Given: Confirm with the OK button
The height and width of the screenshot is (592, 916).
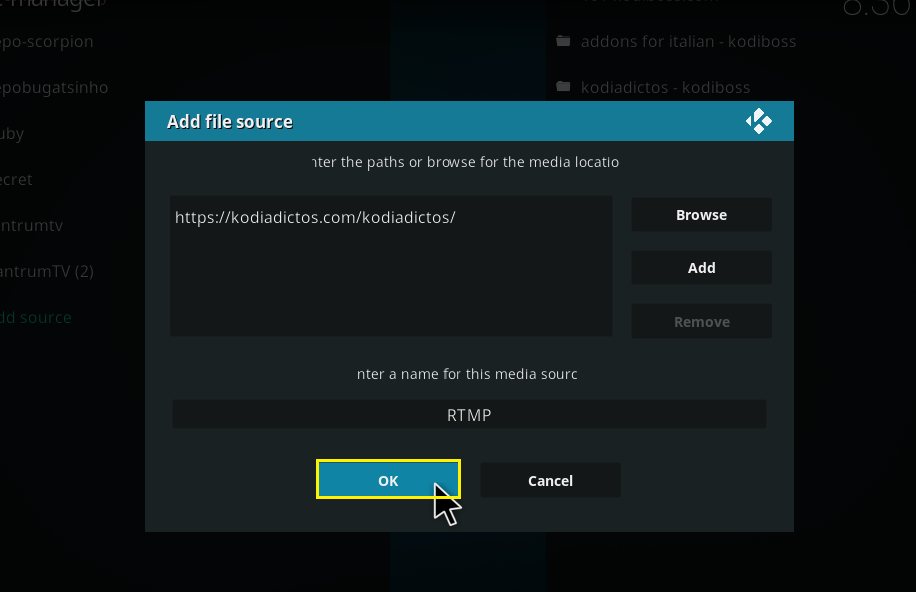Looking at the screenshot, I should tap(388, 480).
